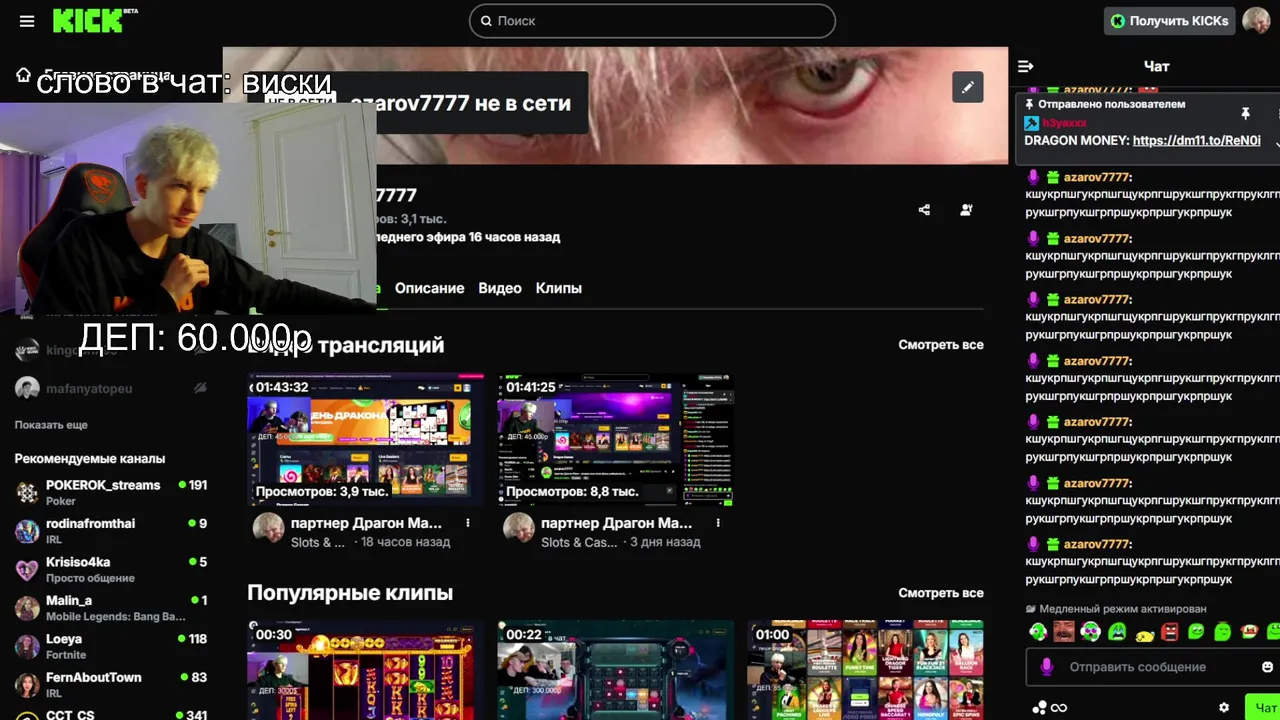The width and height of the screenshot is (1280, 720).
Task: Open POKEROK_streams recommended channel
Action: (x=111, y=492)
